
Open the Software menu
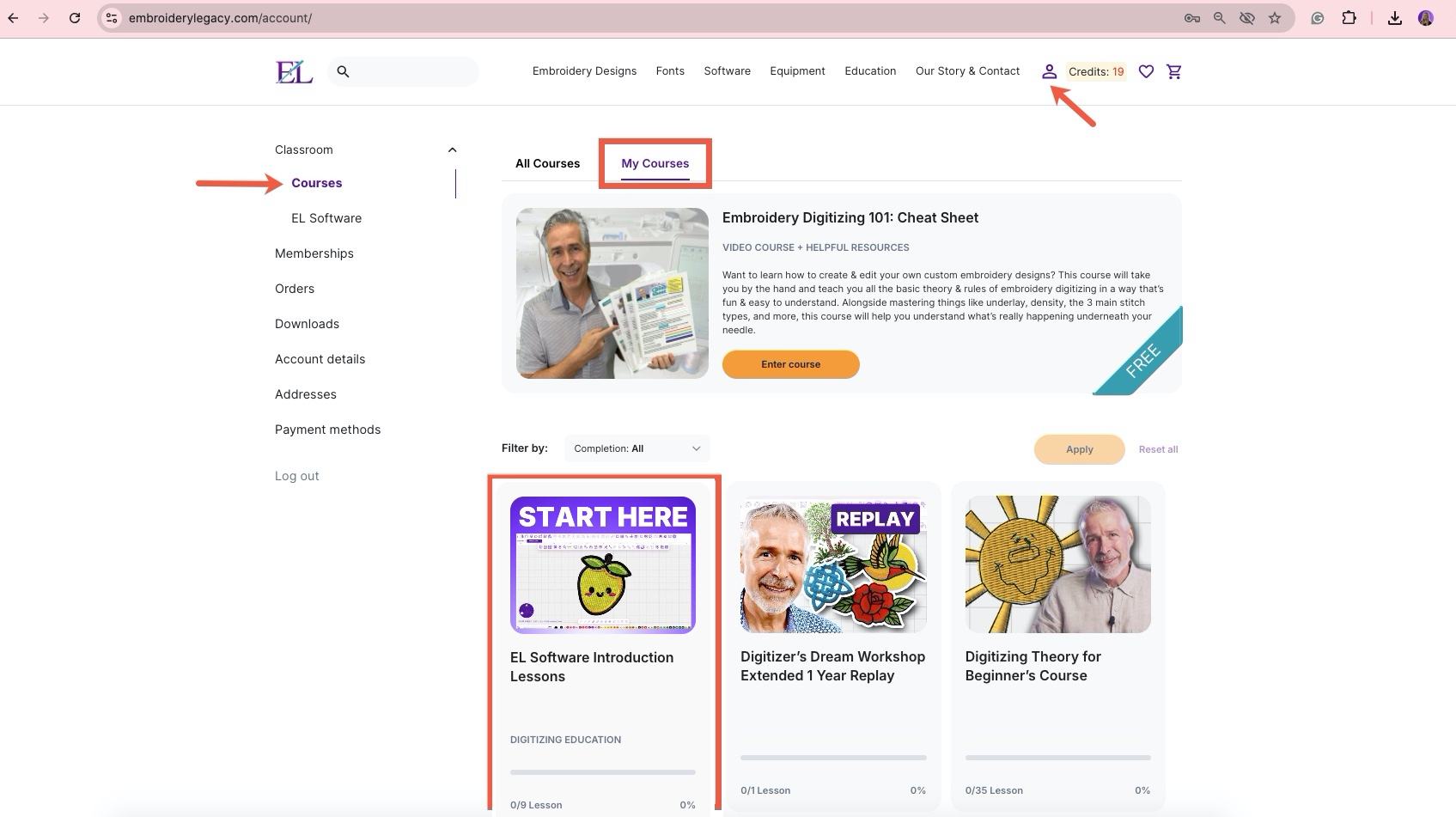(727, 71)
